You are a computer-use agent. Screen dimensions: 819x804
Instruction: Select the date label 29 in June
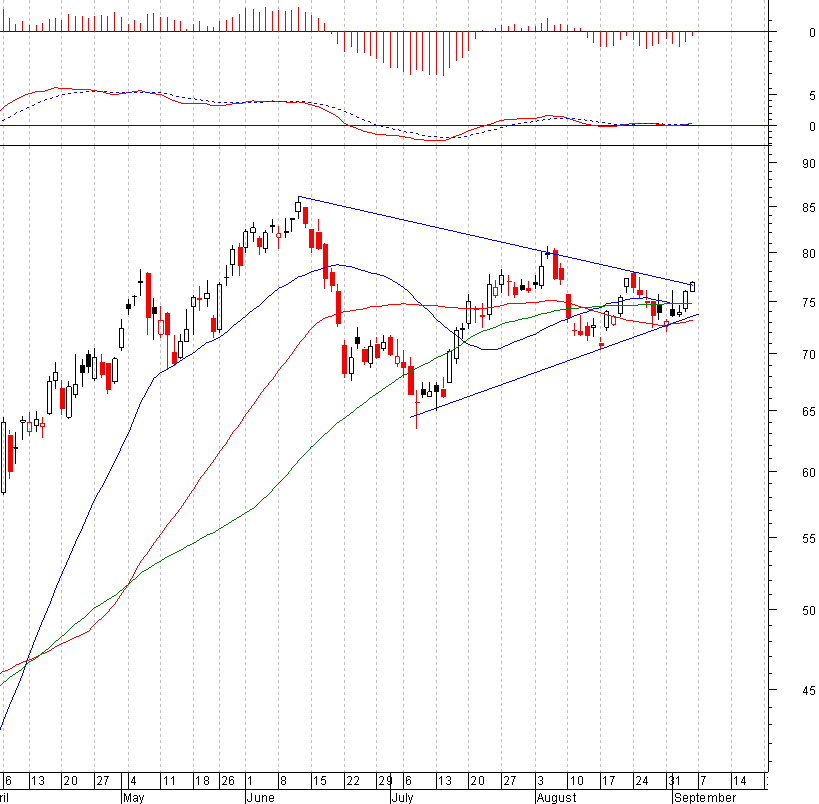[385, 781]
